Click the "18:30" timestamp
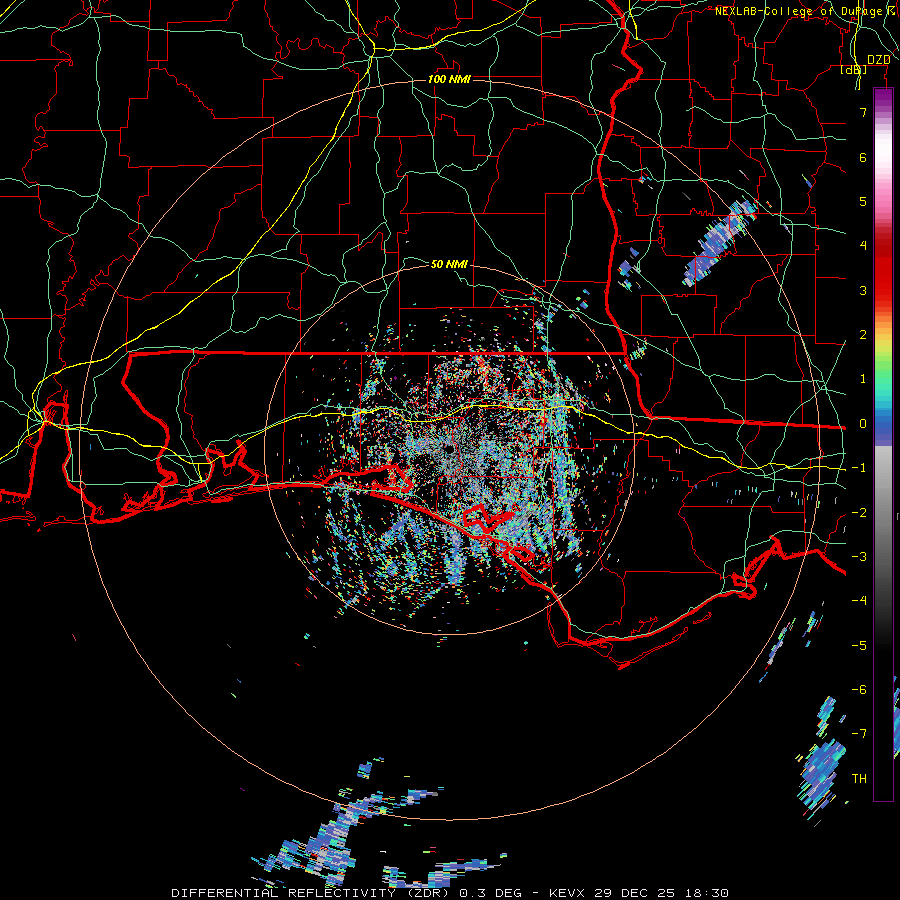Image resolution: width=900 pixels, height=900 pixels. click(709, 893)
